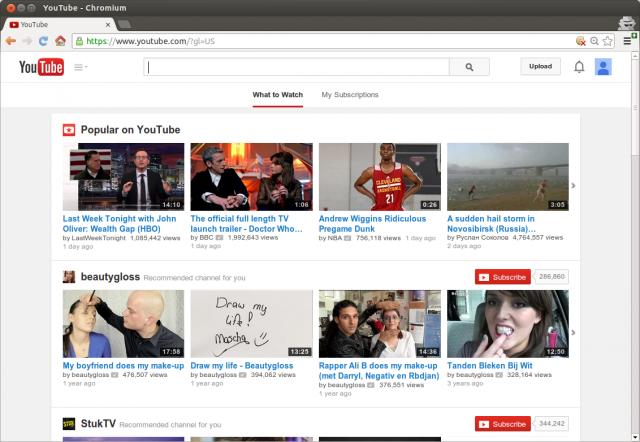Open the Doctor Who trailer thumbnail
The height and width of the screenshot is (442, 640).
[251, 177]
